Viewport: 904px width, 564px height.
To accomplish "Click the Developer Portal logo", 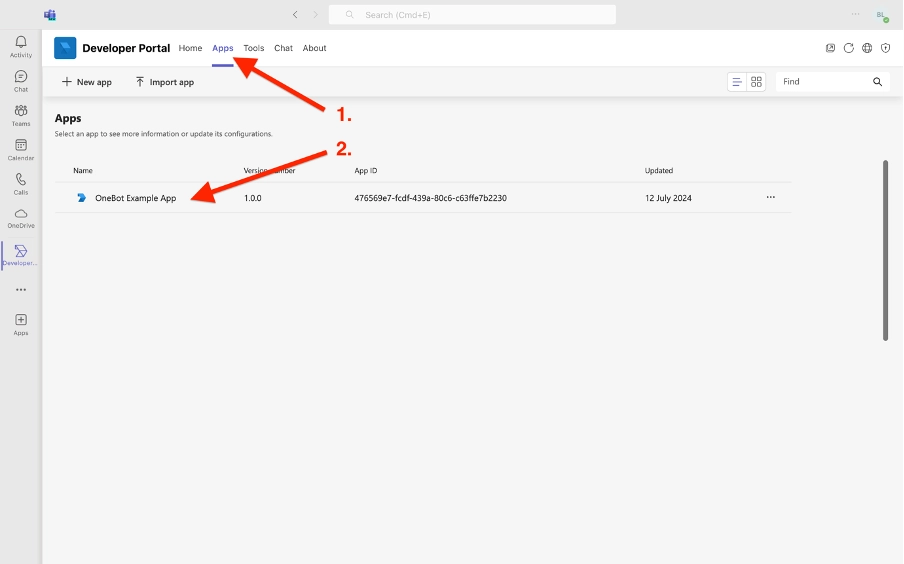I will (x=65, y=48).
